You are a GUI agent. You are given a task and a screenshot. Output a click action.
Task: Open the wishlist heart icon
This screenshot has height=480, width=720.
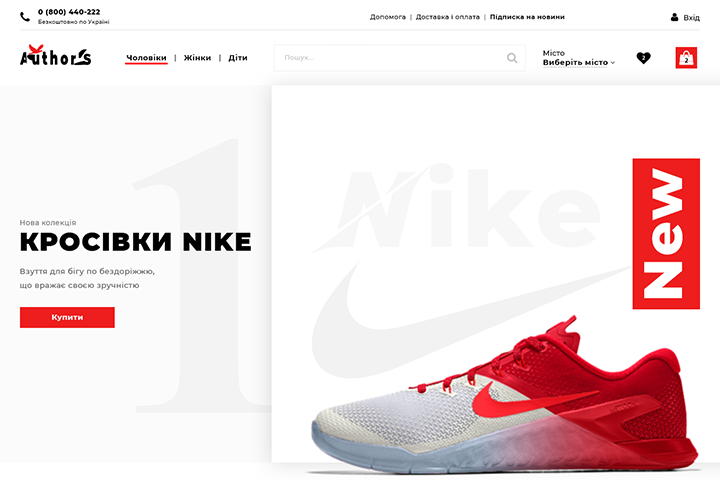(643, 58)
